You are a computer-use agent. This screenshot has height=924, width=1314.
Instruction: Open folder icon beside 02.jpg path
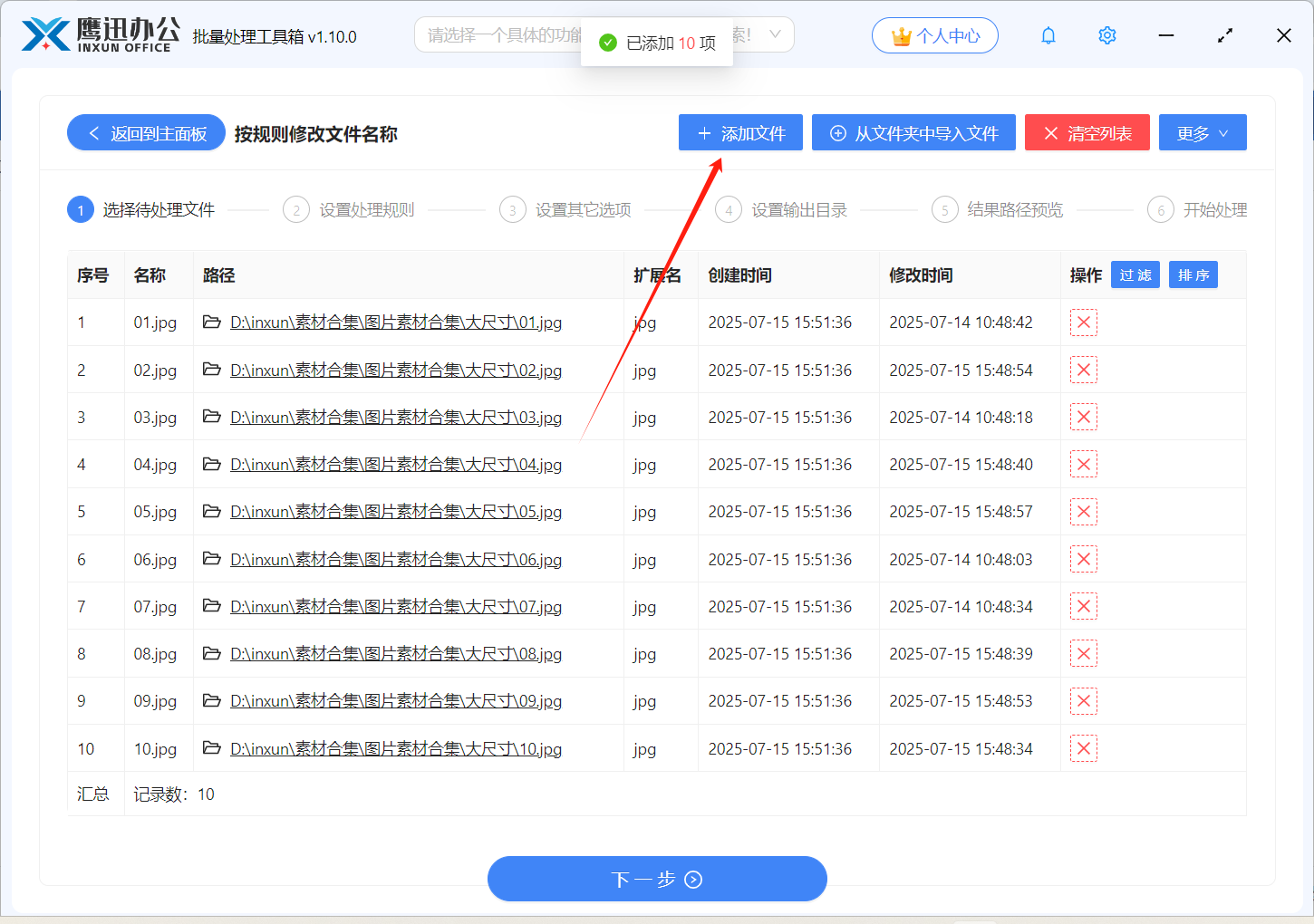[x=212, y=369]
